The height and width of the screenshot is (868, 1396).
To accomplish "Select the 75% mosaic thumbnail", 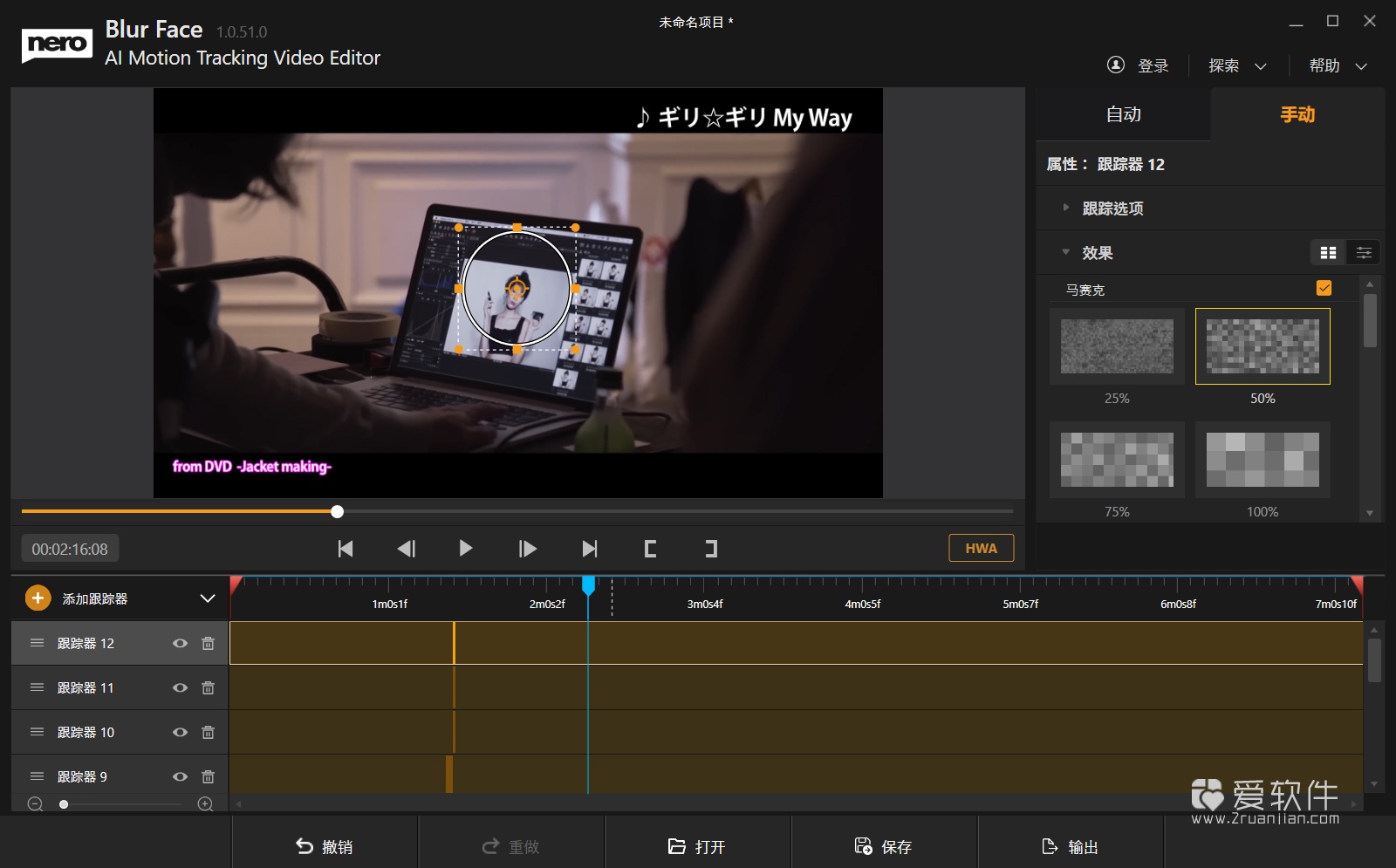I will [1117, 460].
